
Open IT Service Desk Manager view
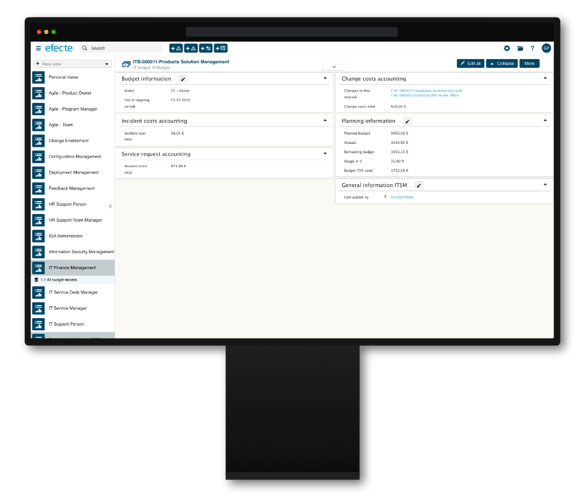coord(73,292)
